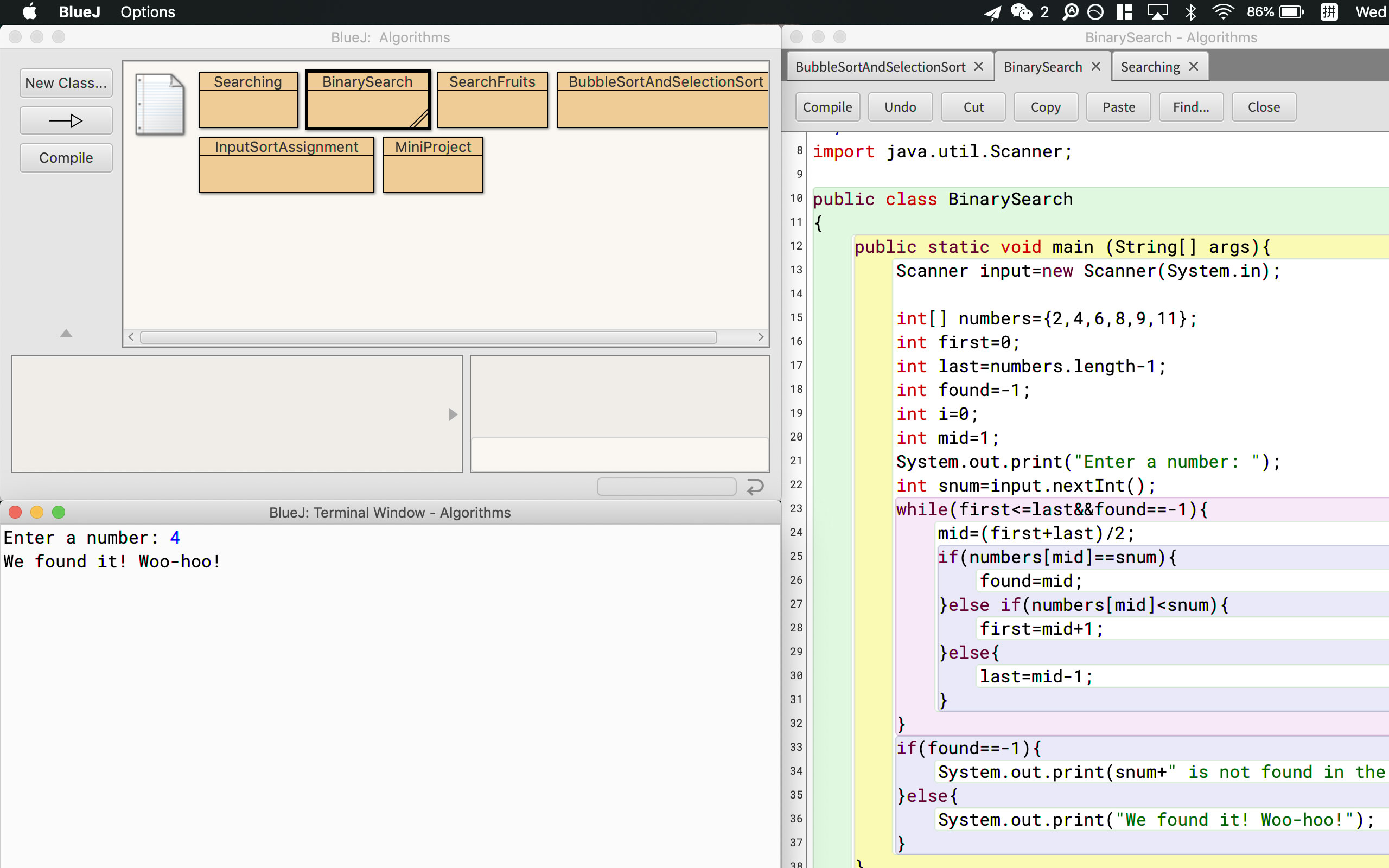
Task: Collapse the teamwork panel triangle
Action: (66, 334)
